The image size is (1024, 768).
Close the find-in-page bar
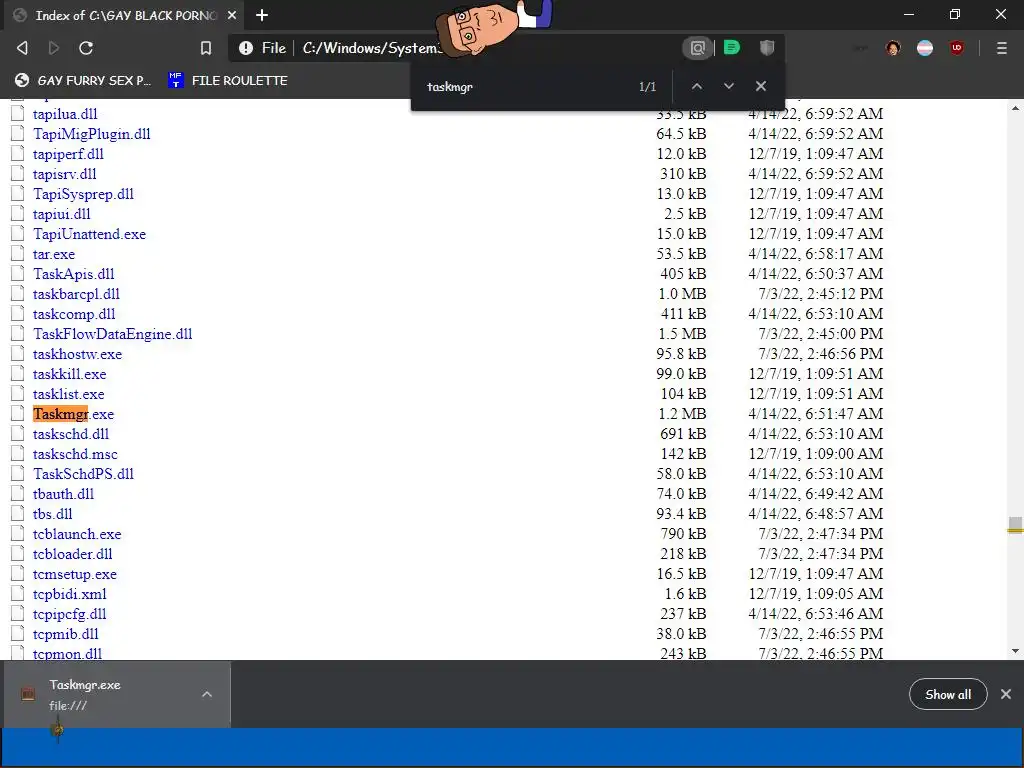coord(761,86)
